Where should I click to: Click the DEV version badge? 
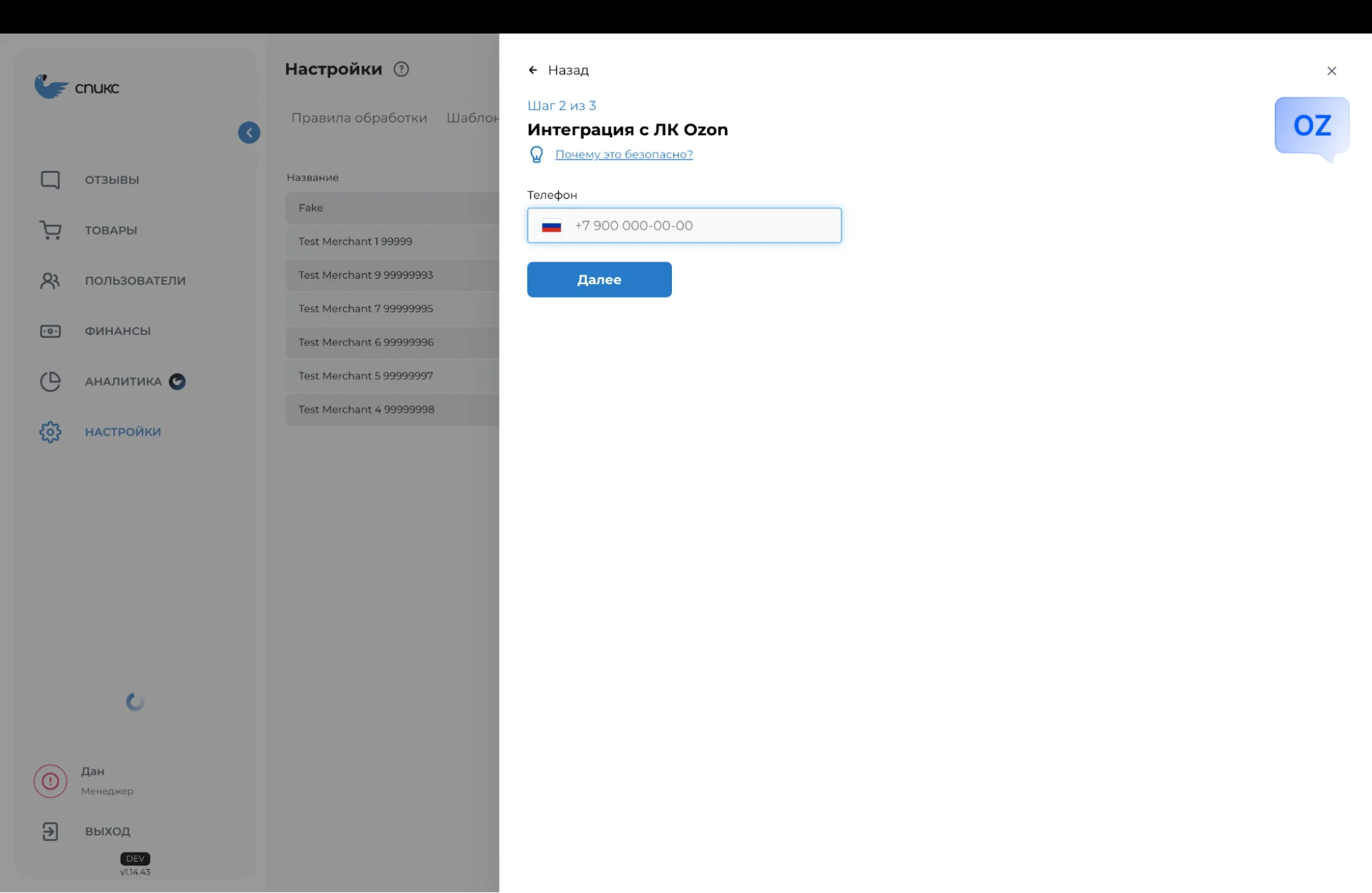tap(135, 859)
